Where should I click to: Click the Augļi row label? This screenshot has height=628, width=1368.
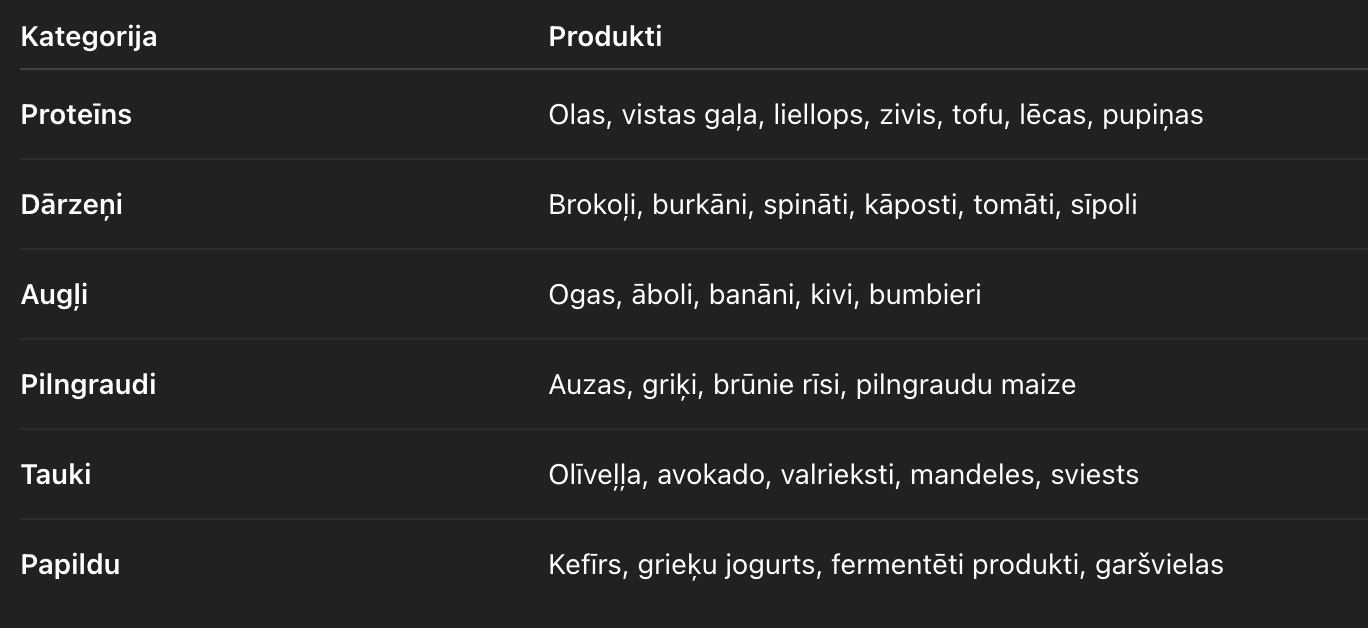[x=54, y=295]
